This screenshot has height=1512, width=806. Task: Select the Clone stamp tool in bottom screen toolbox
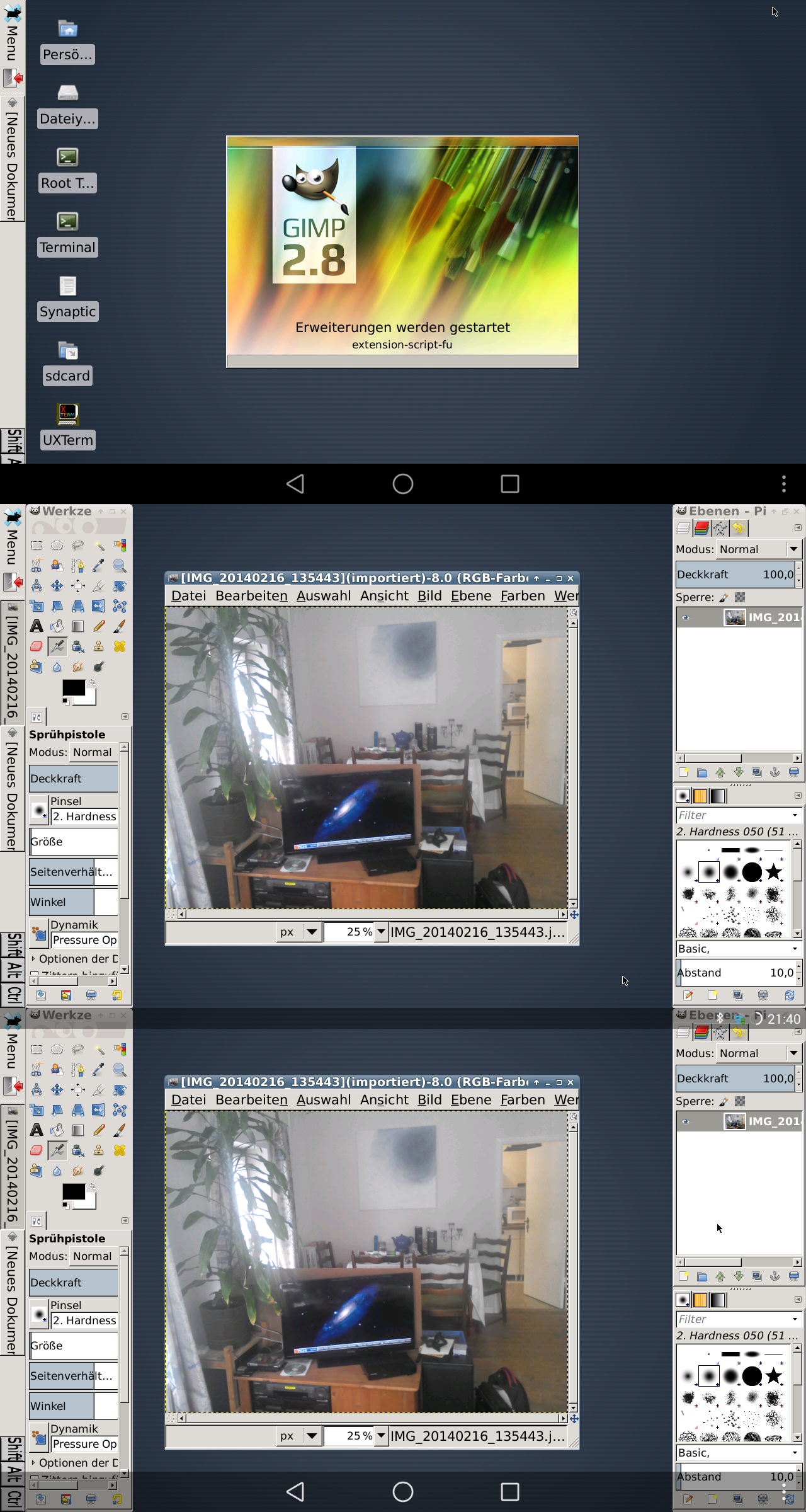[99, 1150]
